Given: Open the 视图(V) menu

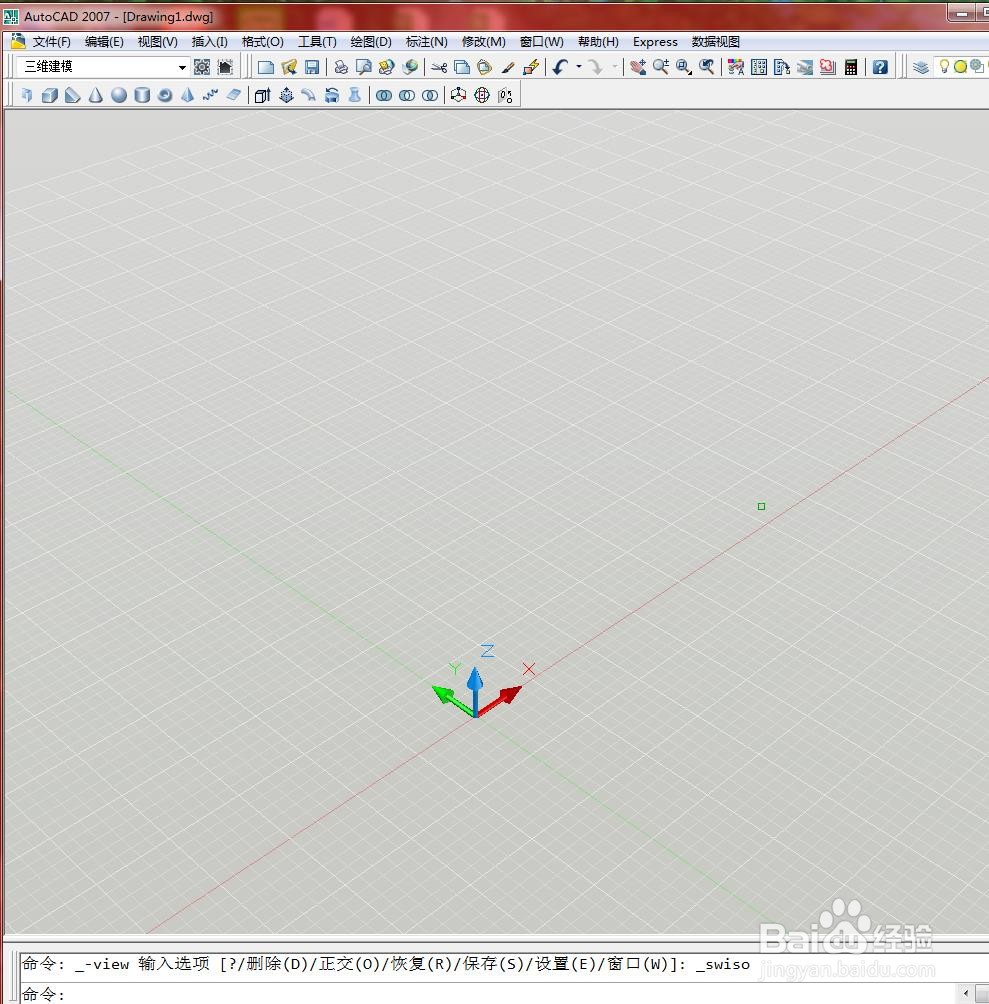Looking at the screenshot, I should pyautogui.click(x=157, y=42).
